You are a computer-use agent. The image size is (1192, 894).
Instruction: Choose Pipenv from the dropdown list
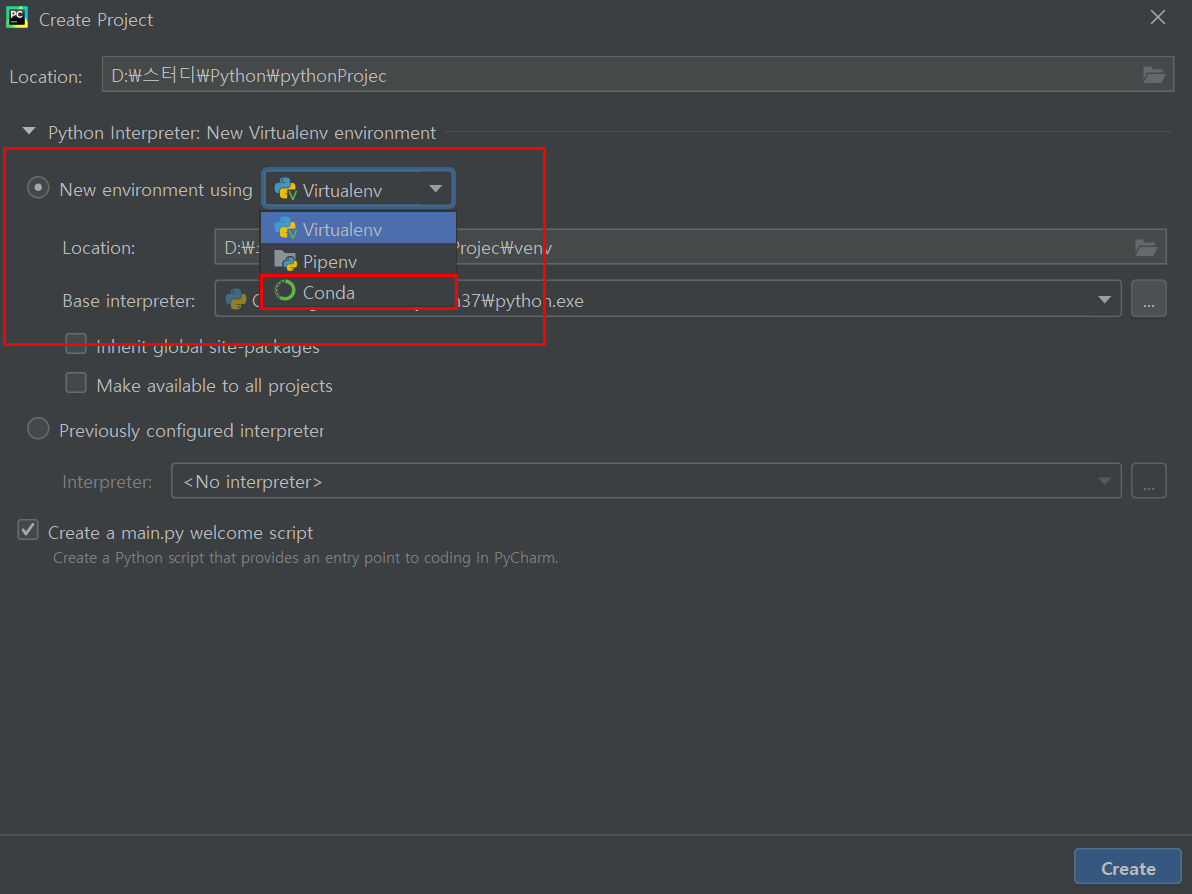pos(358,261)
